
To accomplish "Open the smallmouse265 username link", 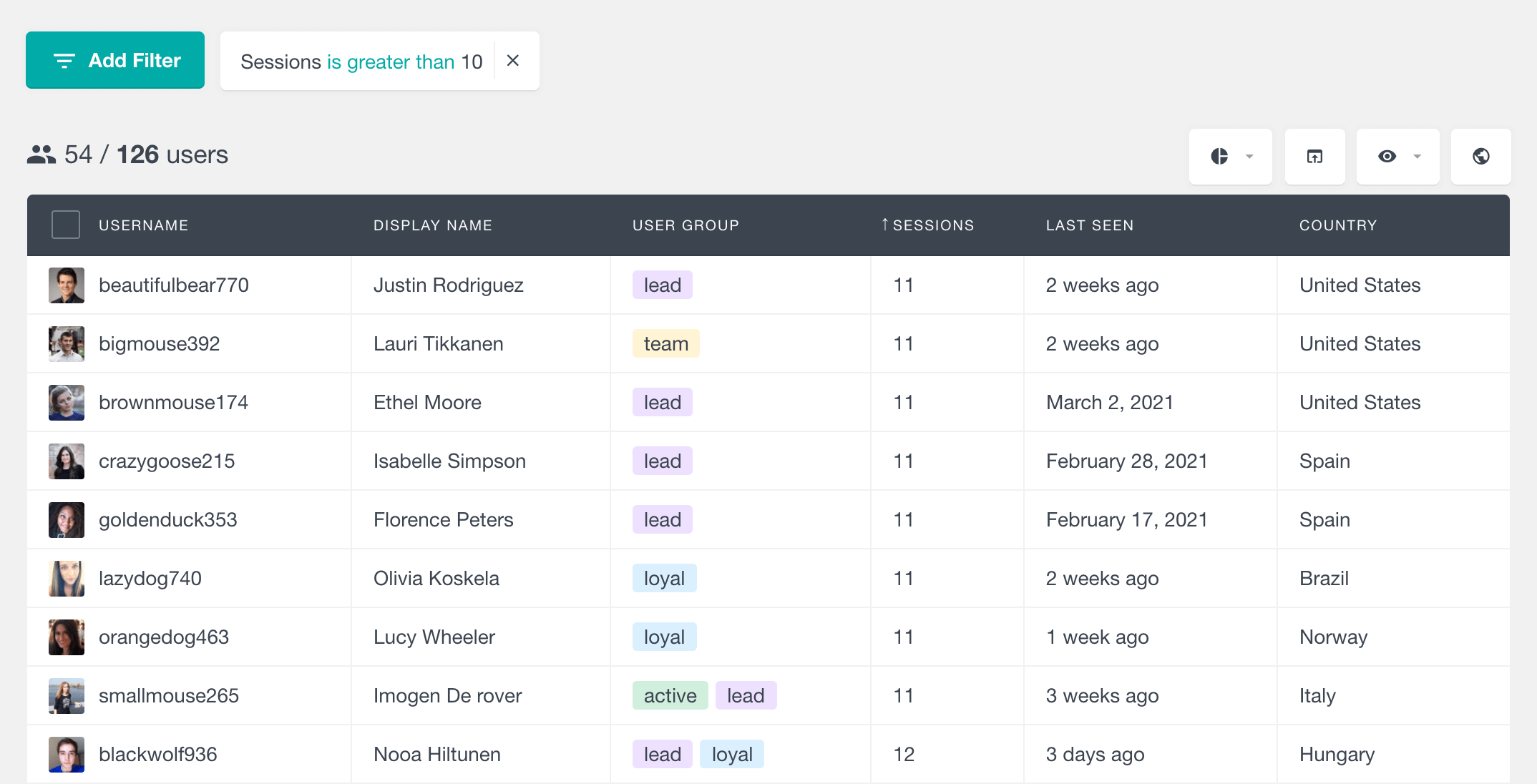I will coord(169,696).
